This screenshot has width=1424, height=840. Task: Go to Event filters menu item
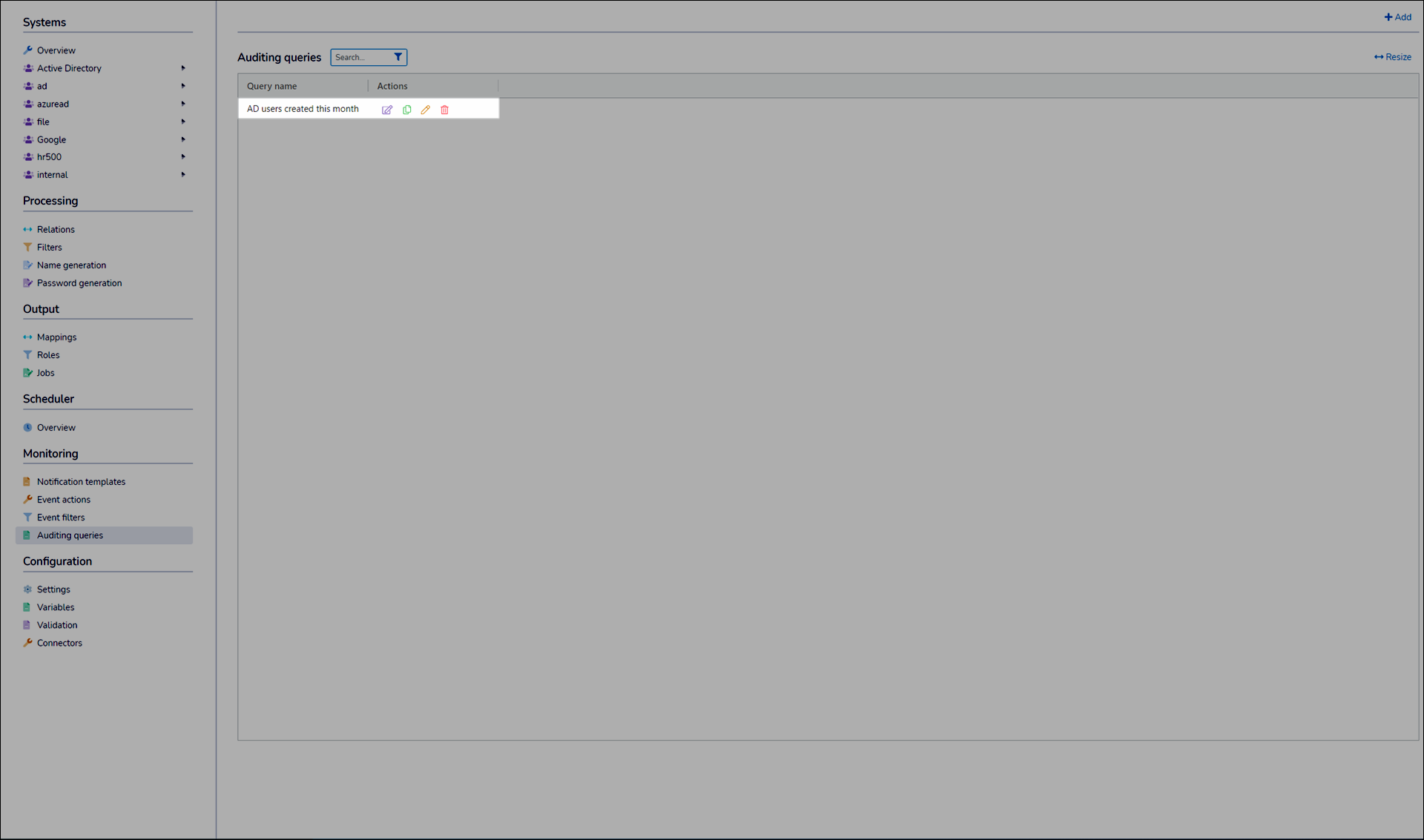[x=61, y=517]
